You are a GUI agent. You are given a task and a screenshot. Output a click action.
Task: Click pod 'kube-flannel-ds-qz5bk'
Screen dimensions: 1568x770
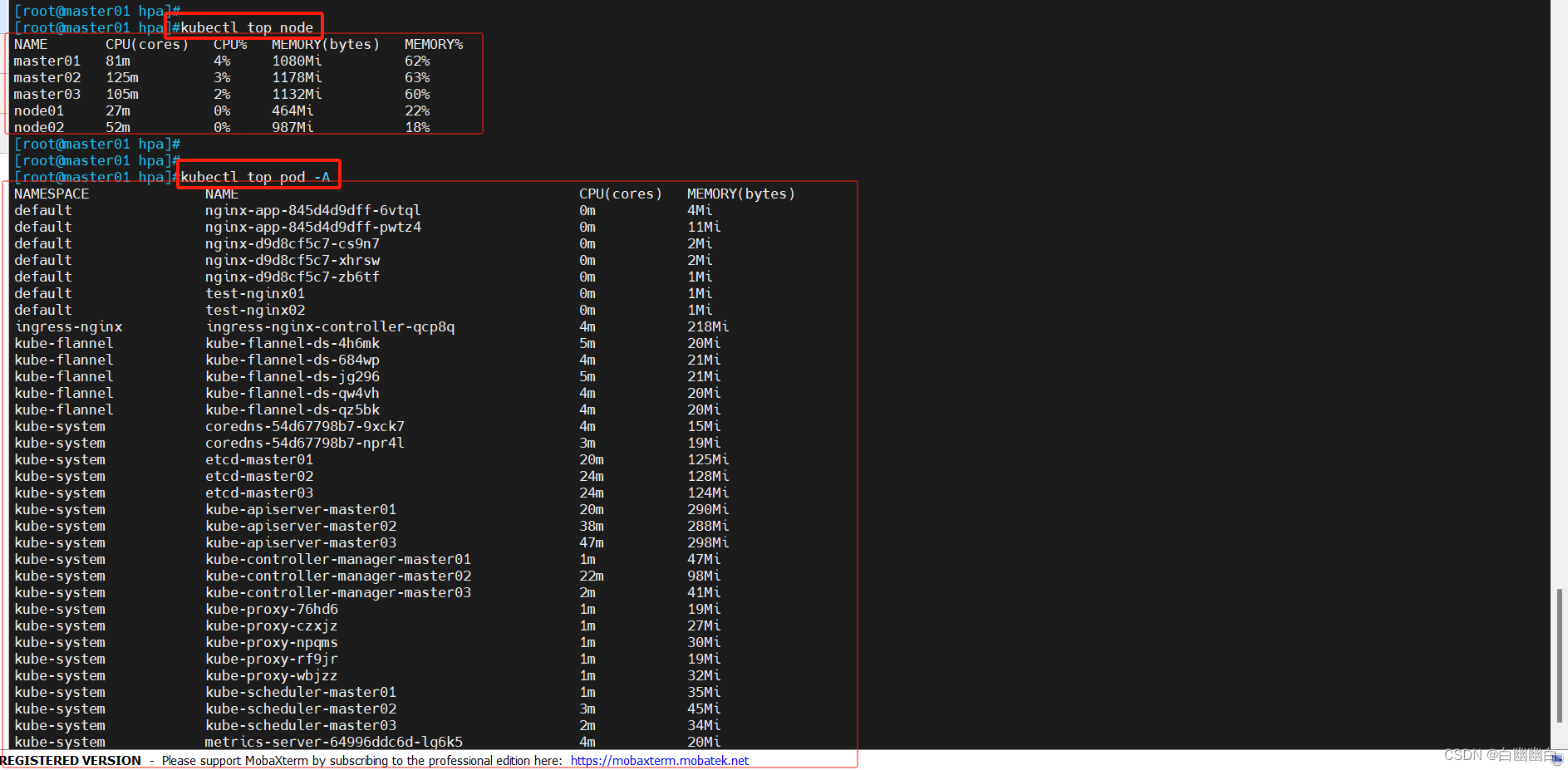tap(292, 410)
